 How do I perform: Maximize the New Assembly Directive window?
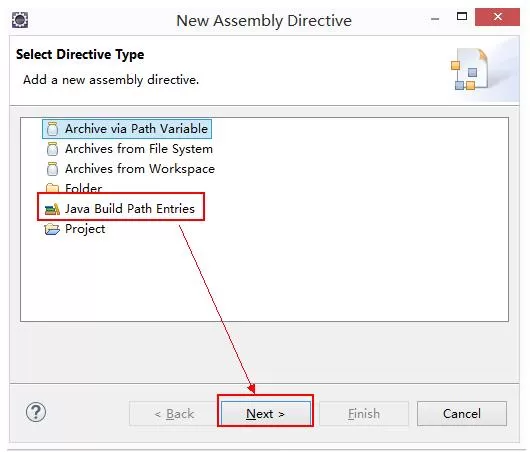click(x=462, y=16)
